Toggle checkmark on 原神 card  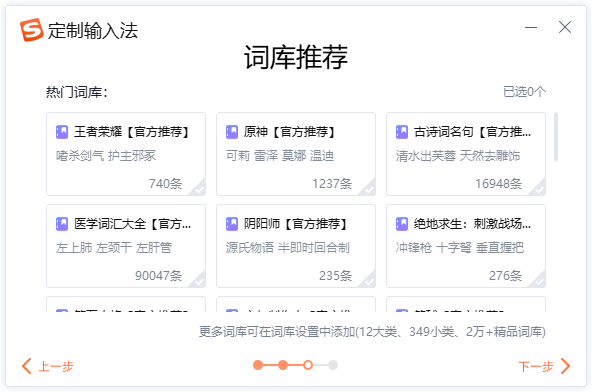(x=368, y=189)
